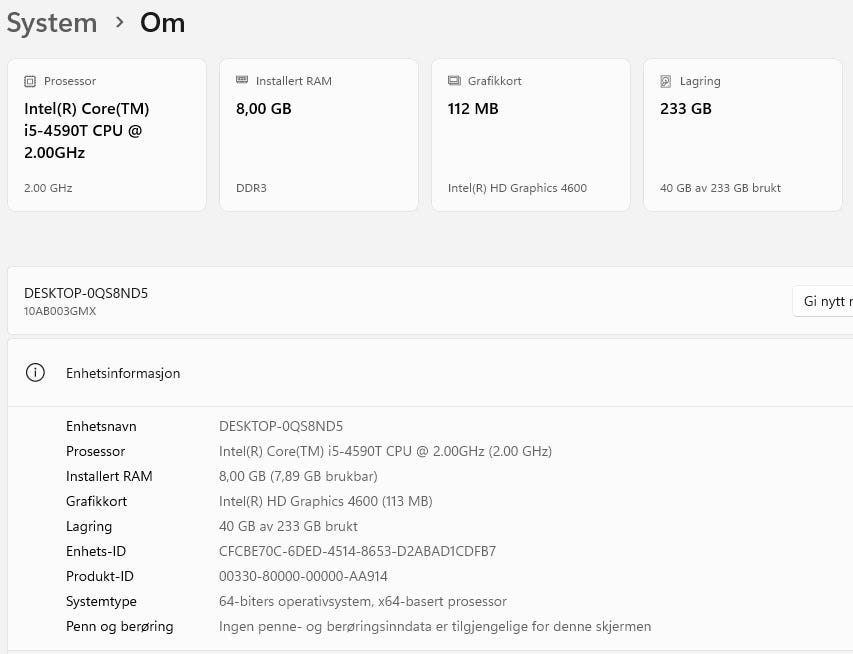Click the 'Gi nytt' rename PC button
This screenshot has width=853, height=654.
click(823, 301)
